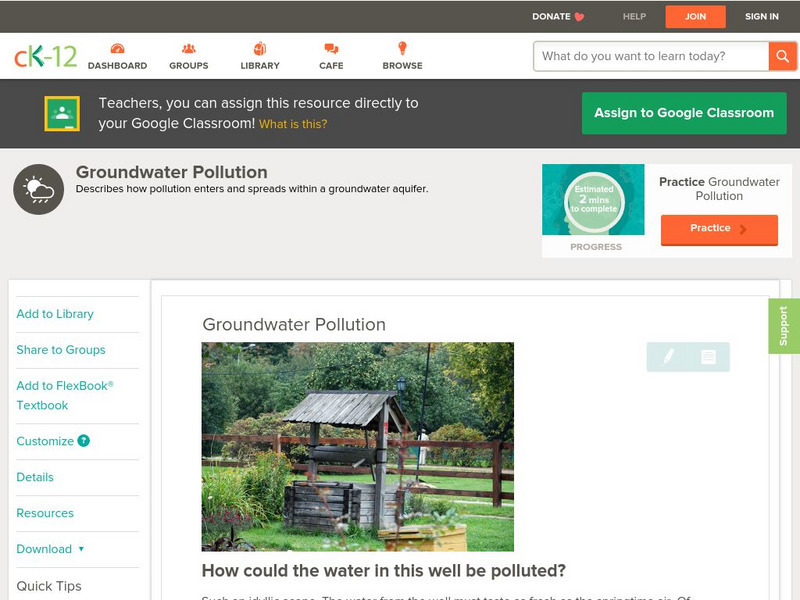Select Add to Library in sidebar

[x=55, y=314]
